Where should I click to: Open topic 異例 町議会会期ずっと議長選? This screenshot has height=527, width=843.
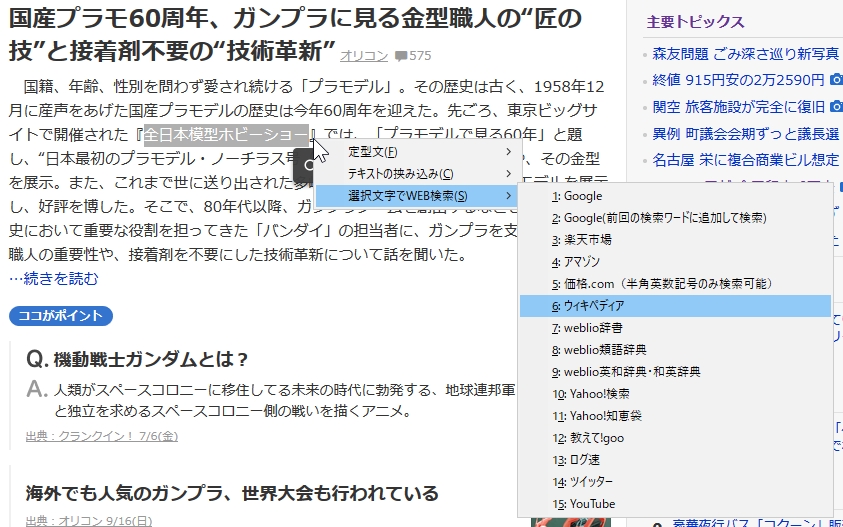746,133
